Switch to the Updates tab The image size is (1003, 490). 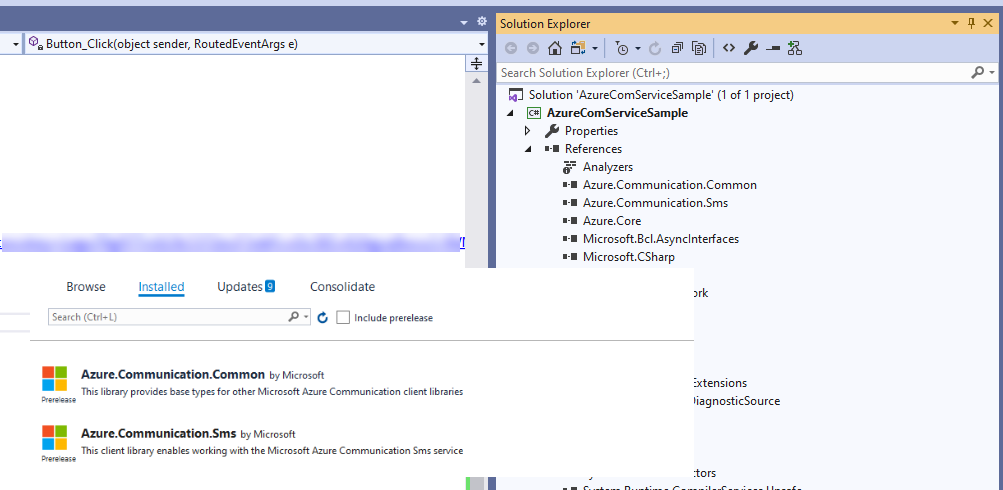tap(240, 287)
